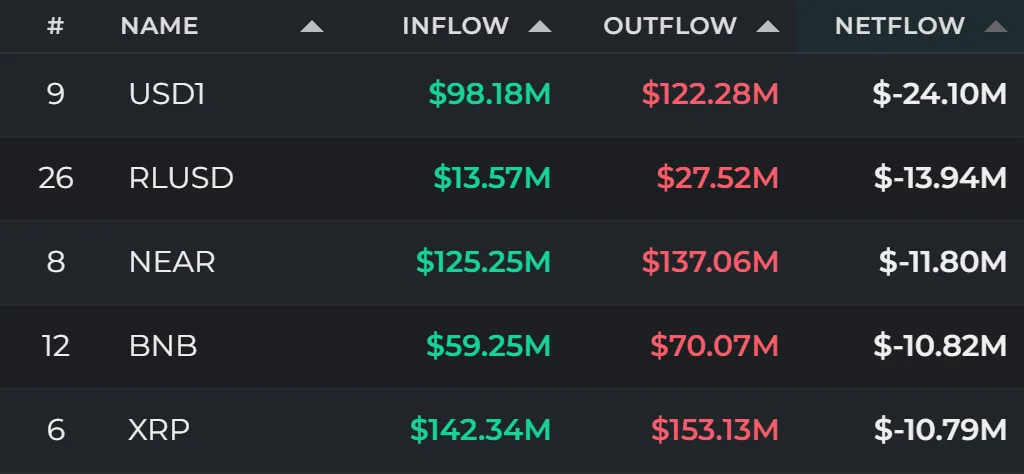
Task: Click rank number 26 for RLUSD
Action: click(56, 178)
